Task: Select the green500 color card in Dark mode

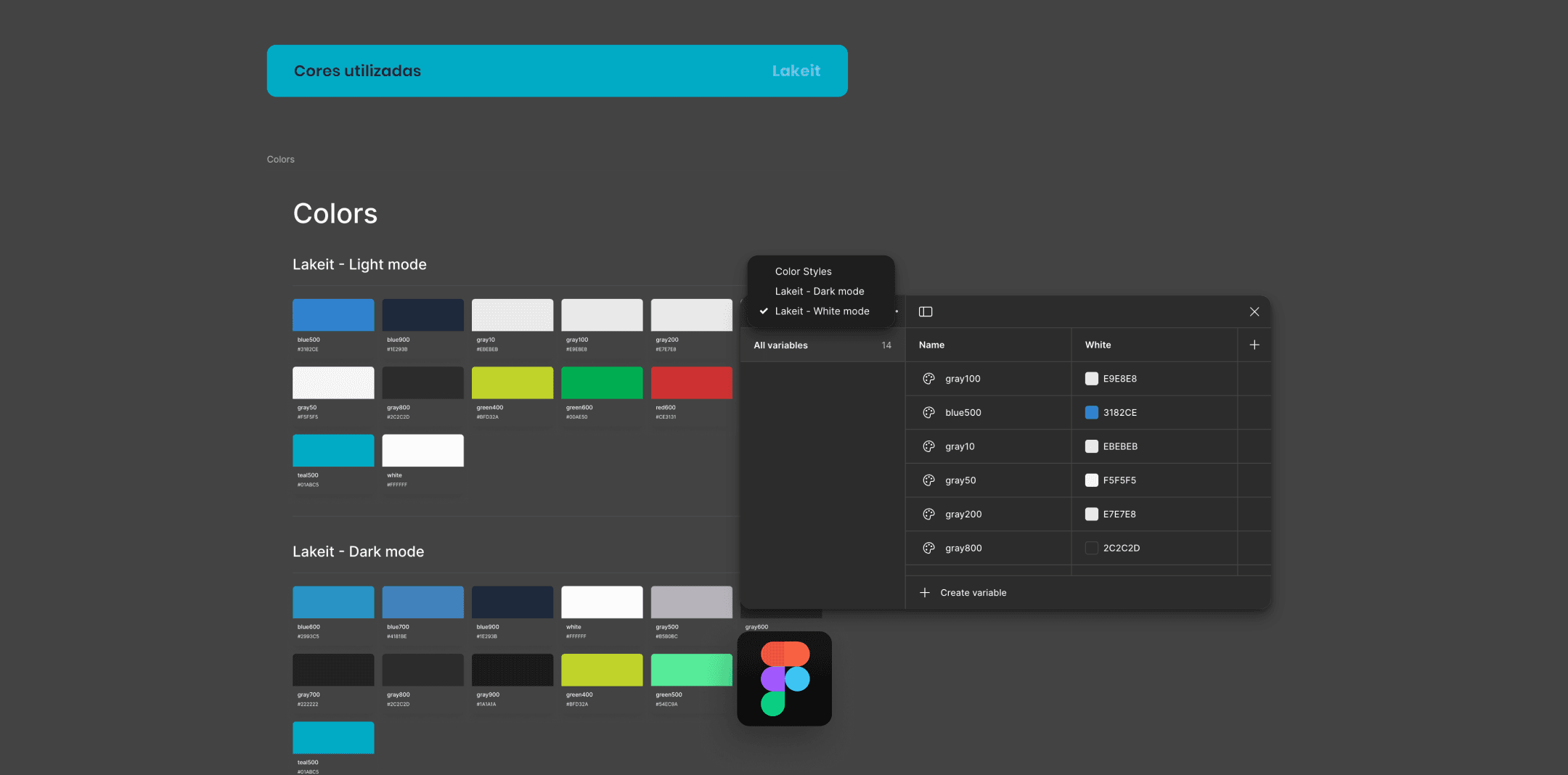Action: (692, 682)
